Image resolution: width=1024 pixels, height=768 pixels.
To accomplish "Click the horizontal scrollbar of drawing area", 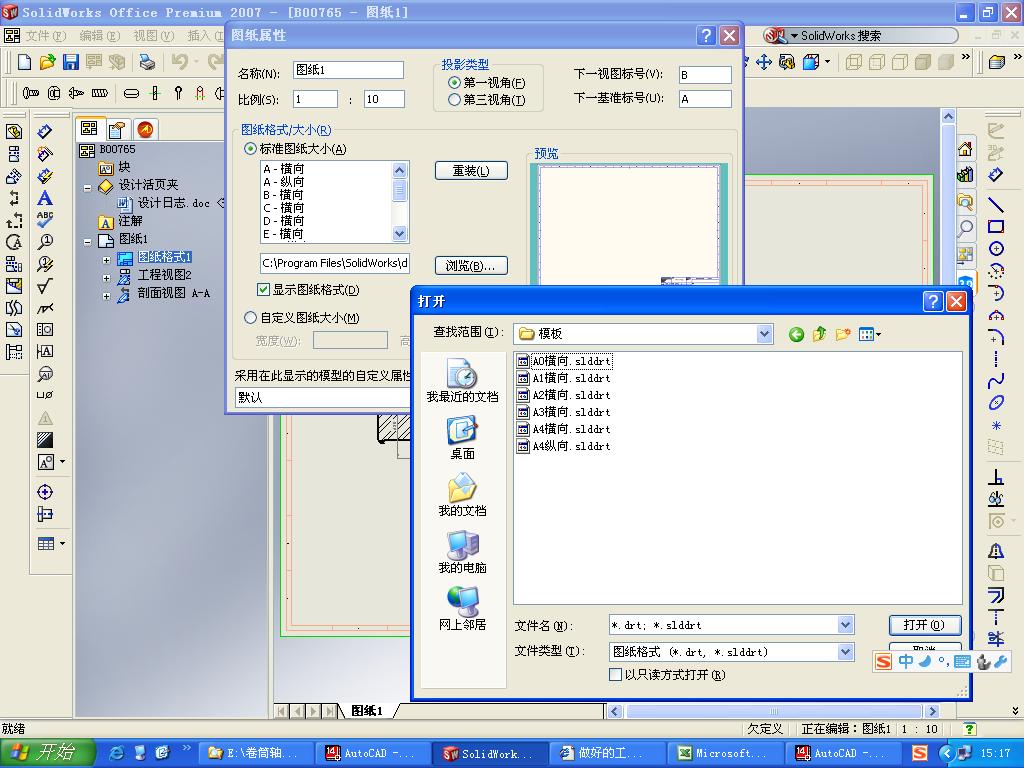I will click(x=773, y=711).
